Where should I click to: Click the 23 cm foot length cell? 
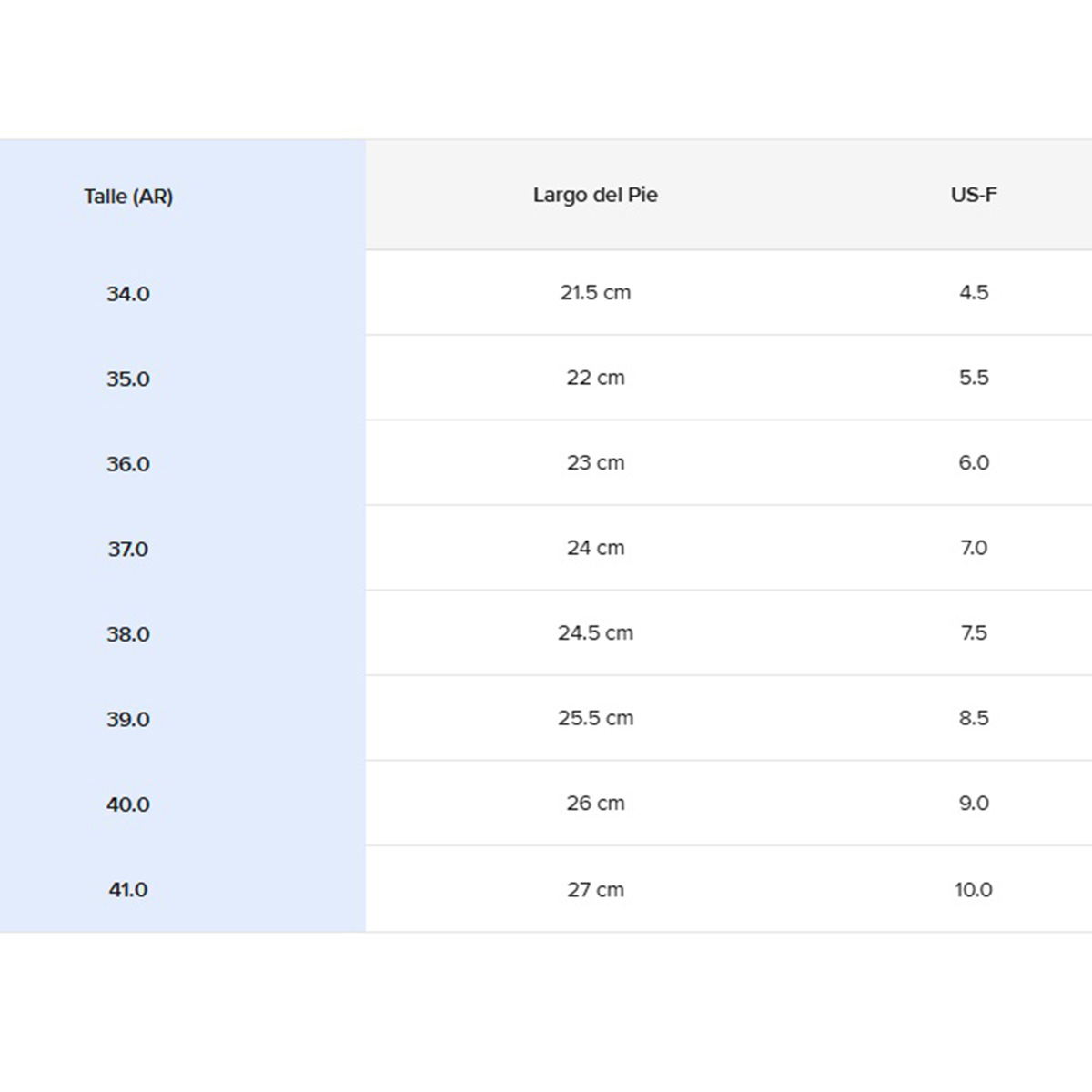(595, 462)
